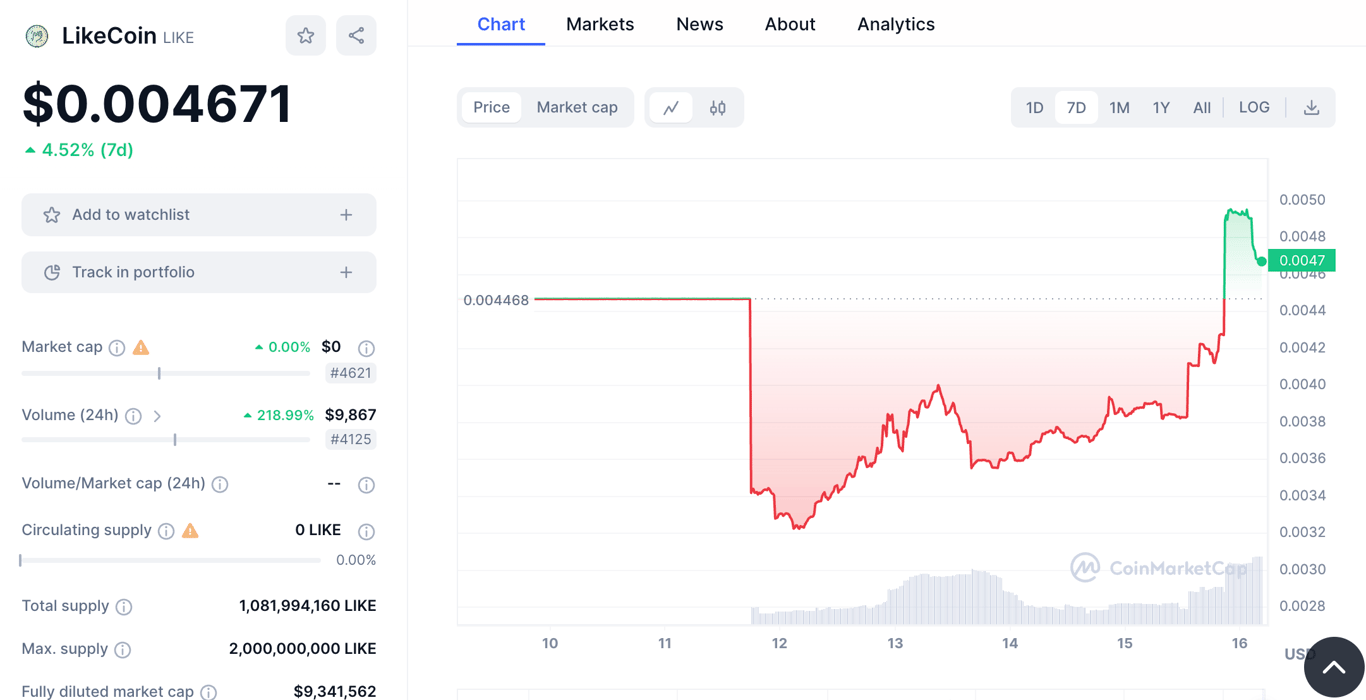Image resolution: width=1366 pixels, height=700 pixels.
Task: Click Track in portfolio button
Action: [x=199, y=272]
